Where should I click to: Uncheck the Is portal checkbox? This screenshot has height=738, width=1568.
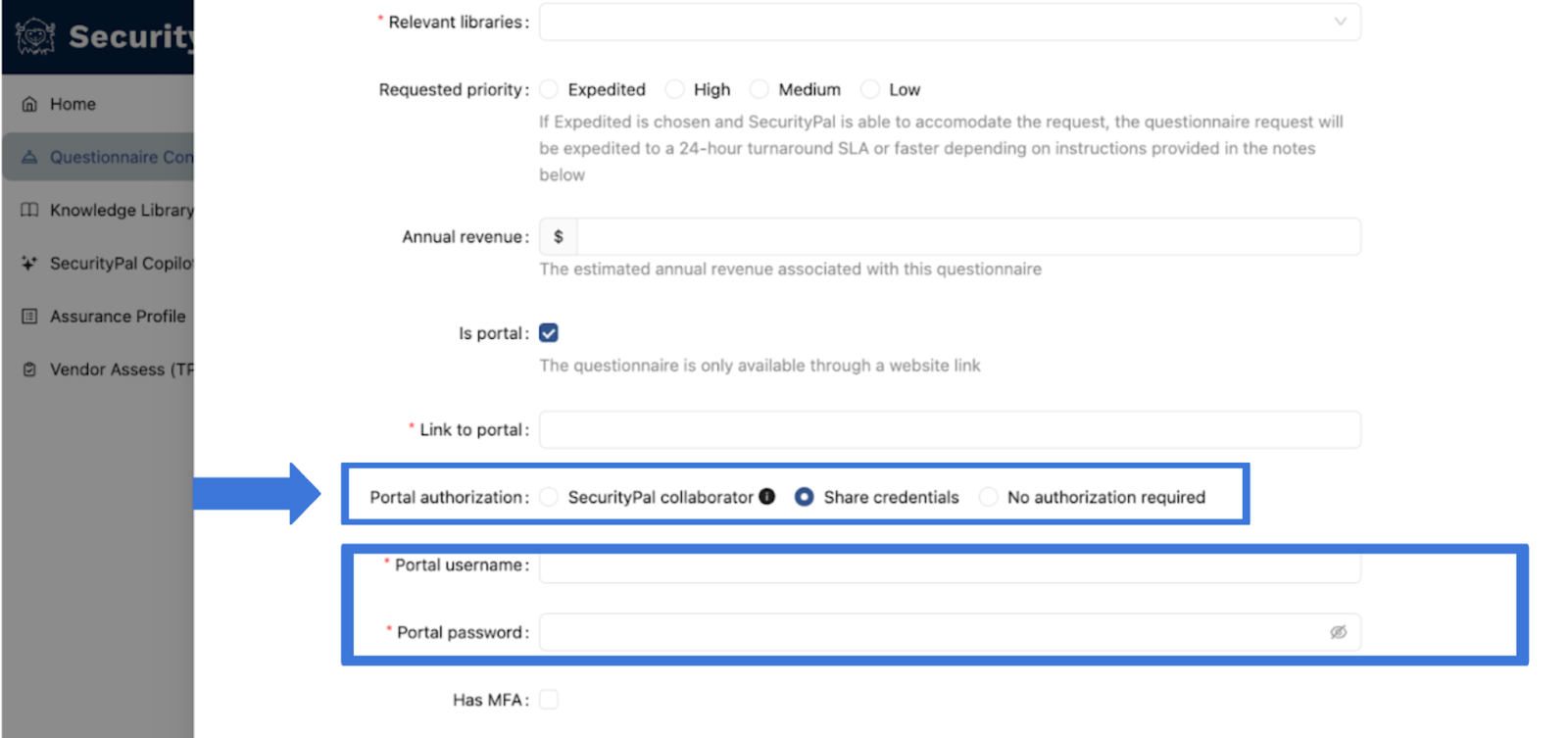click(x=549, y=333)
